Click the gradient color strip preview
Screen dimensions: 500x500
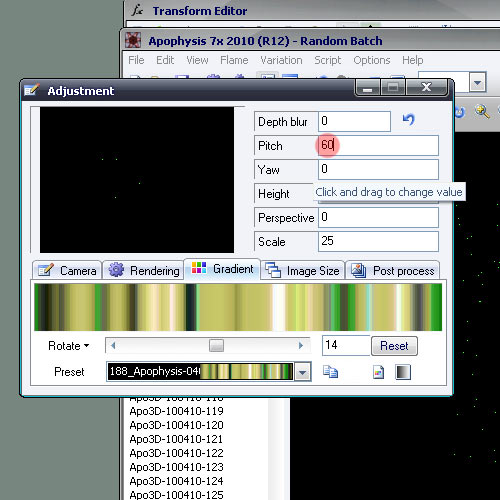[x=238, y=307]
